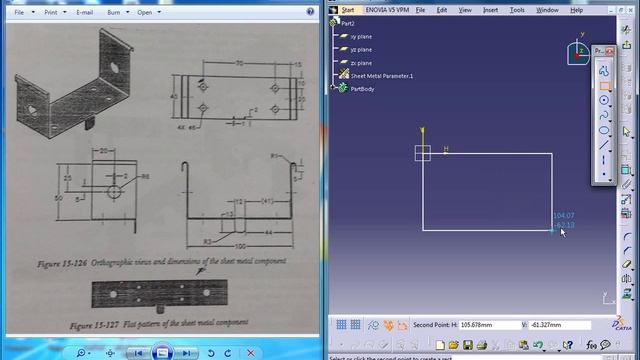Click the Sketcher workbench icon at top right
Screen dimensions: 640x360
pos(627,29)
